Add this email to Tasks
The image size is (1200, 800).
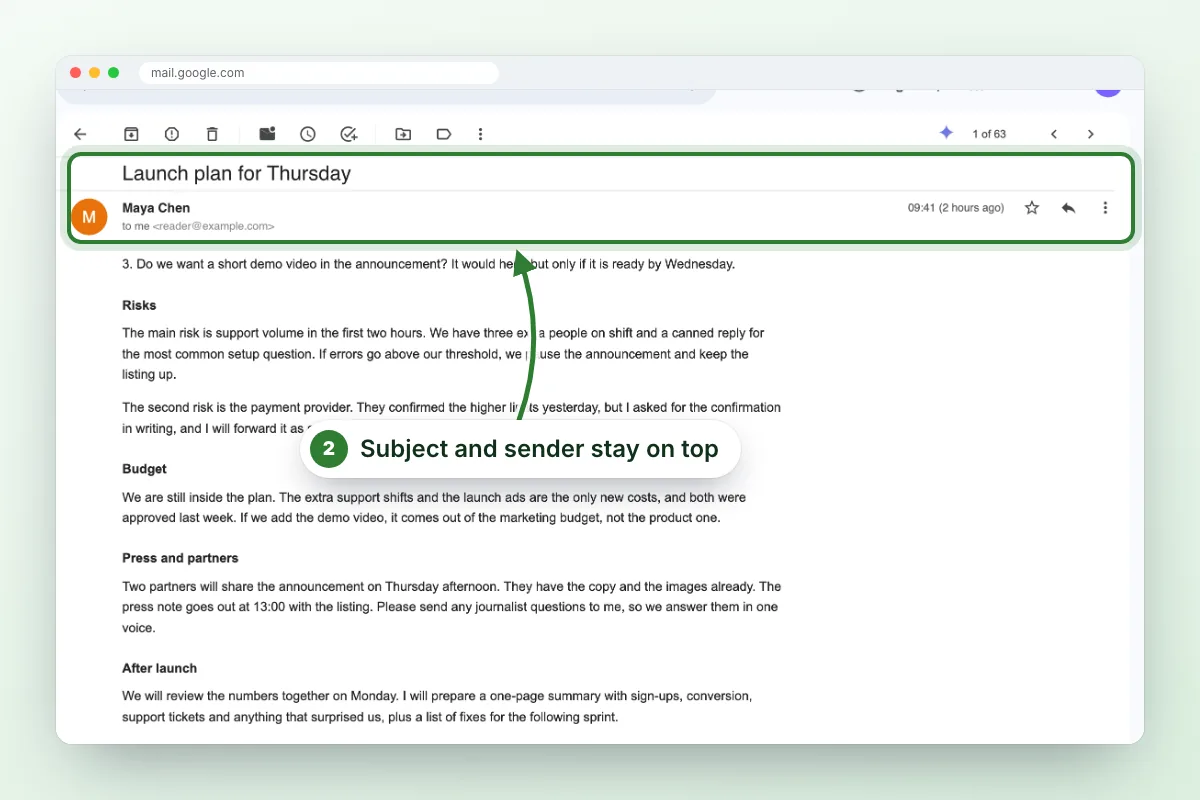click(x=349, y=134)
